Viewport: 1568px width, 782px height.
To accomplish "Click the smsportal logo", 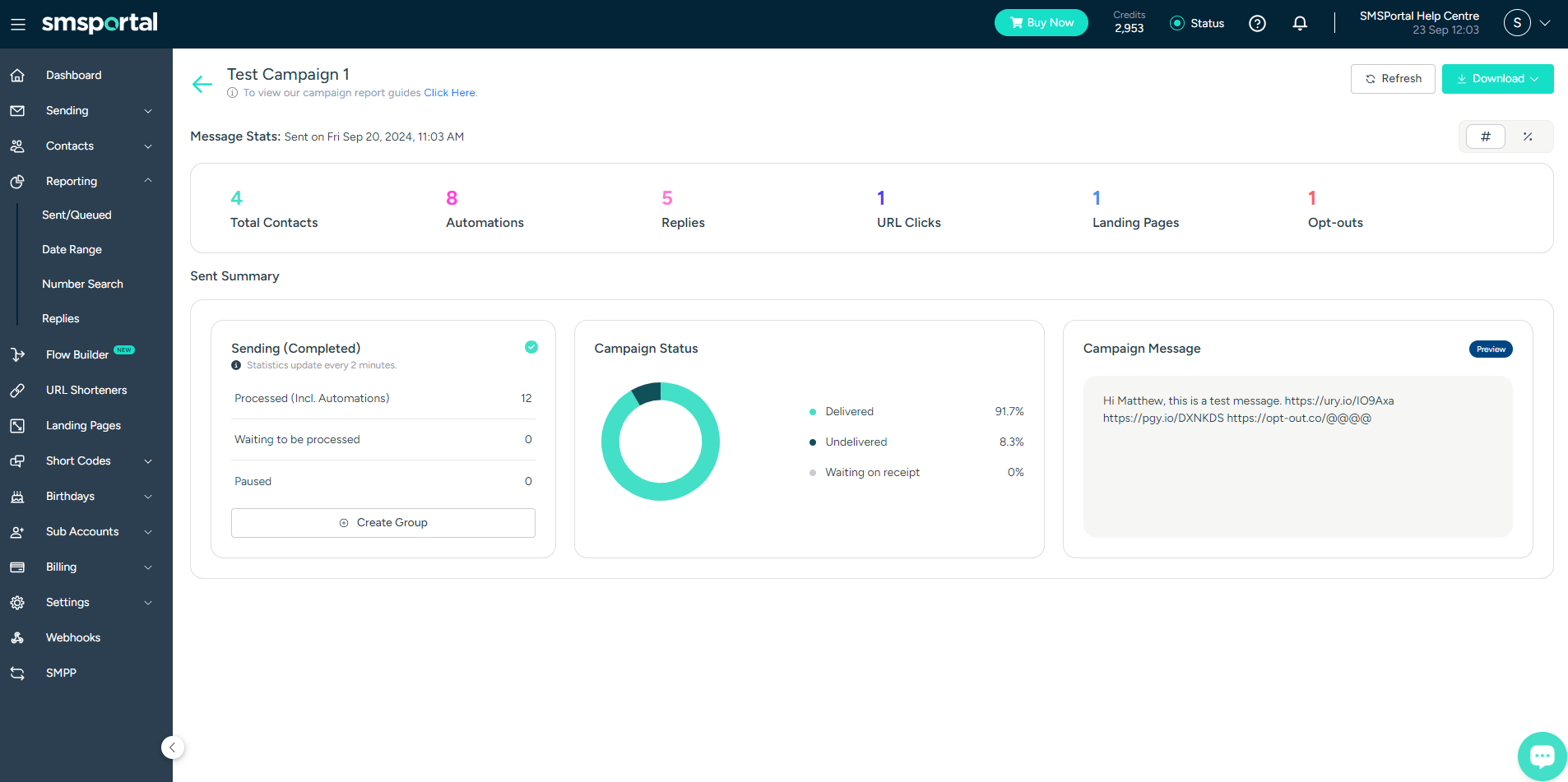I will click(100, 23).
